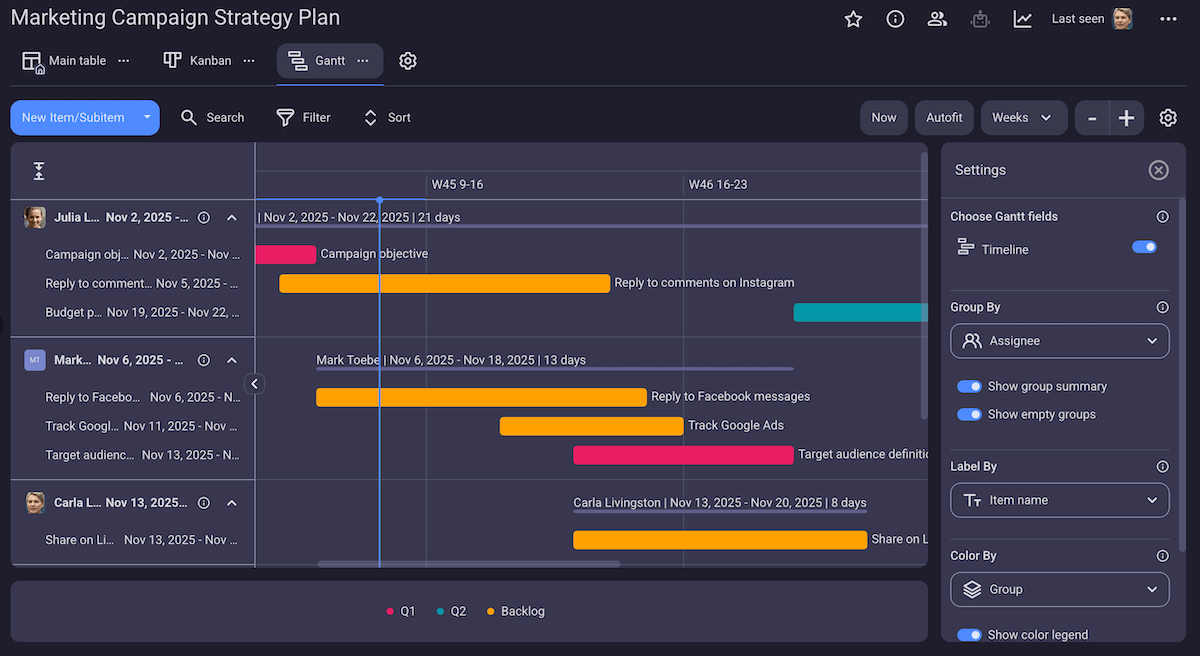Click the Q1 color legend swatch
The width and height of the screenshot is (1200, 656).
point(390,611)
